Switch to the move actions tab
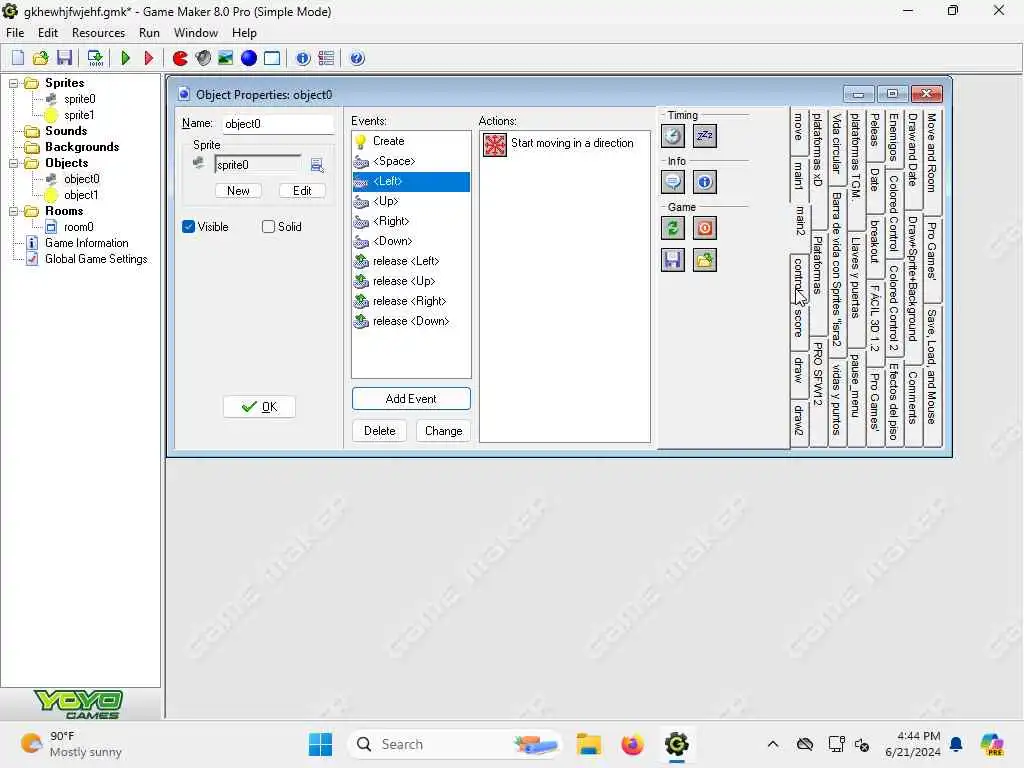The height and width of the screenshot is (768, 1024). pos(798,129)
